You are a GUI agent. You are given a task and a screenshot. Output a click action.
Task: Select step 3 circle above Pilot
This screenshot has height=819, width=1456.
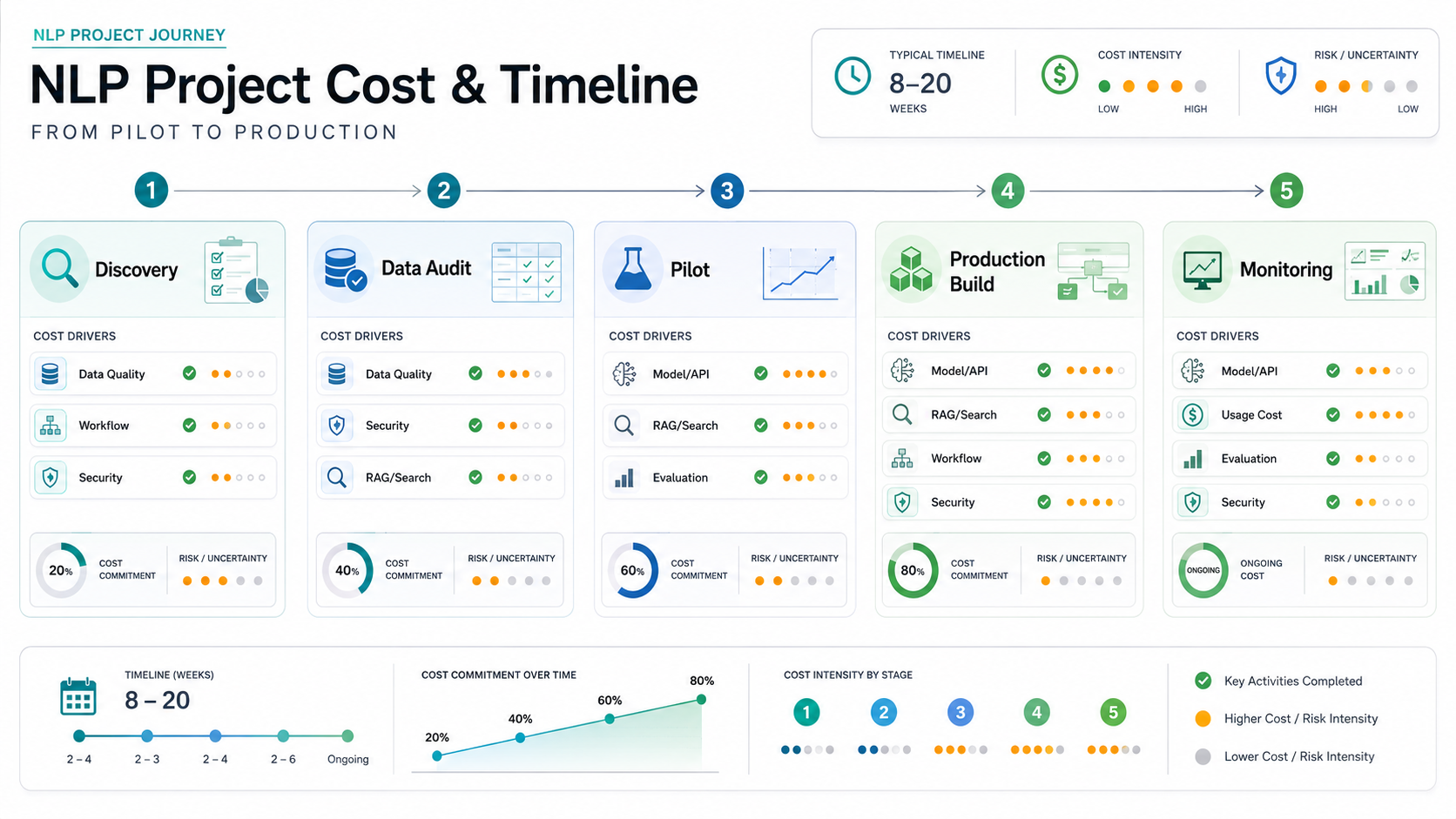[727, 191]
